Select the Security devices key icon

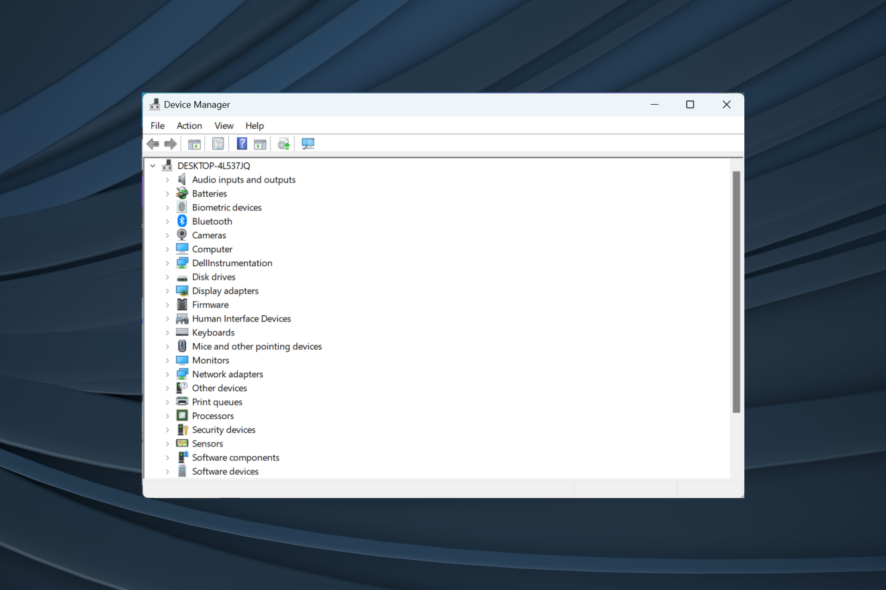(182, 430)
